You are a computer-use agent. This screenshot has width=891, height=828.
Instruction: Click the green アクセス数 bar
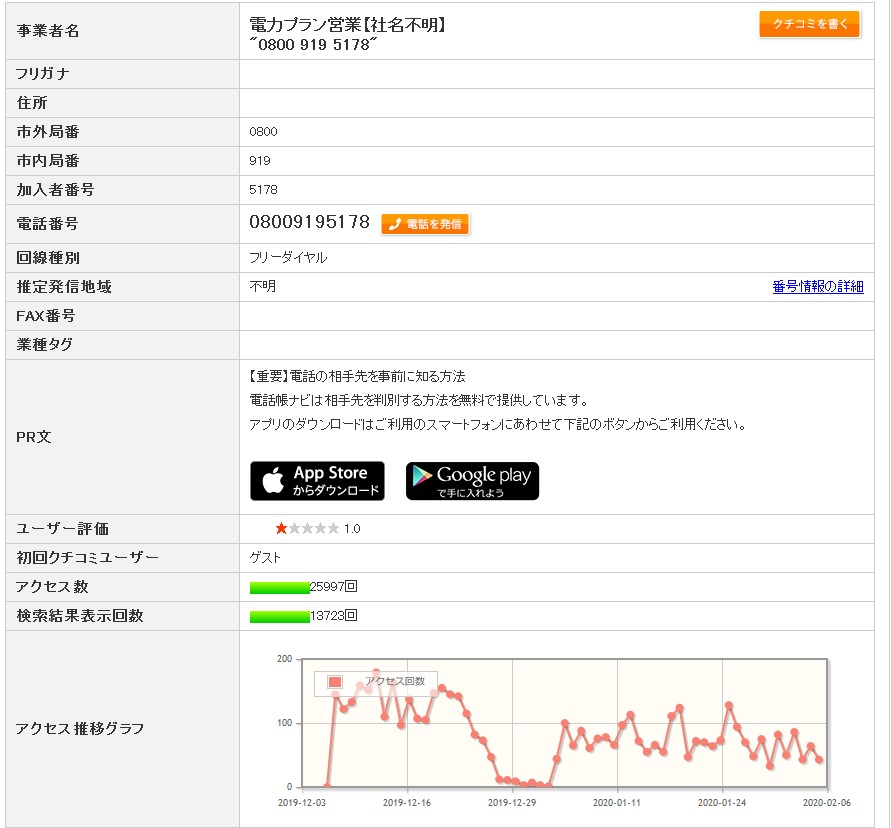(280, 587)
